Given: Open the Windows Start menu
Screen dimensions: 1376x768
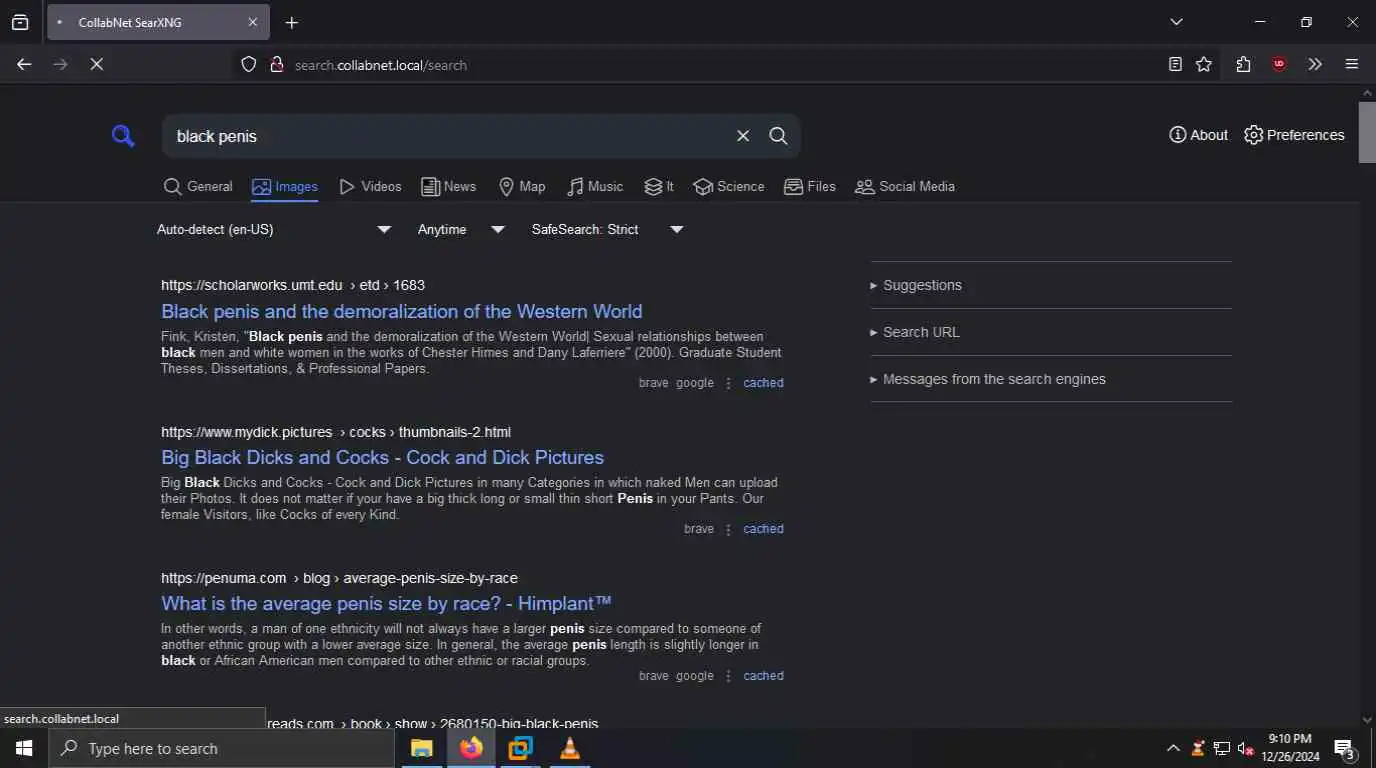Looking at the screenshot, I should tap(24, 748).
